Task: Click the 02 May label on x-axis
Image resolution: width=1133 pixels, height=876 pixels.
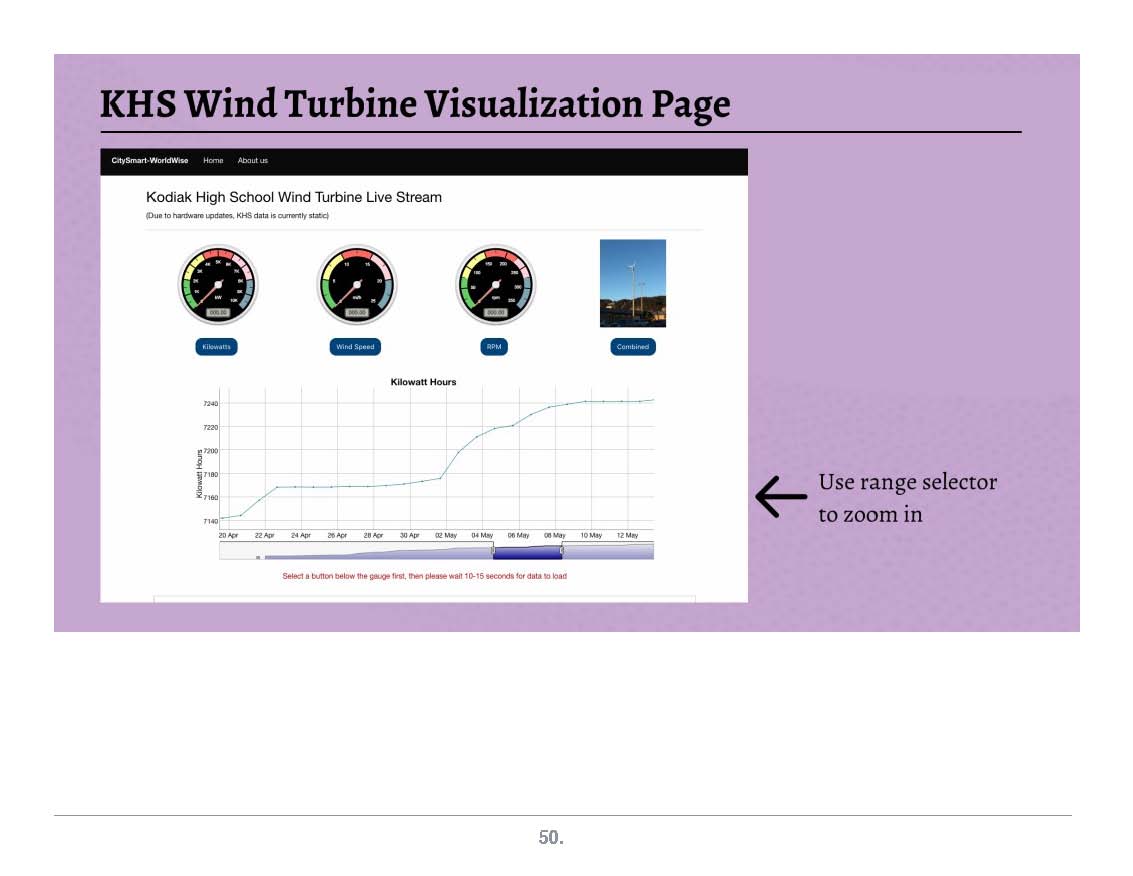Action: (x=445, y=536)
